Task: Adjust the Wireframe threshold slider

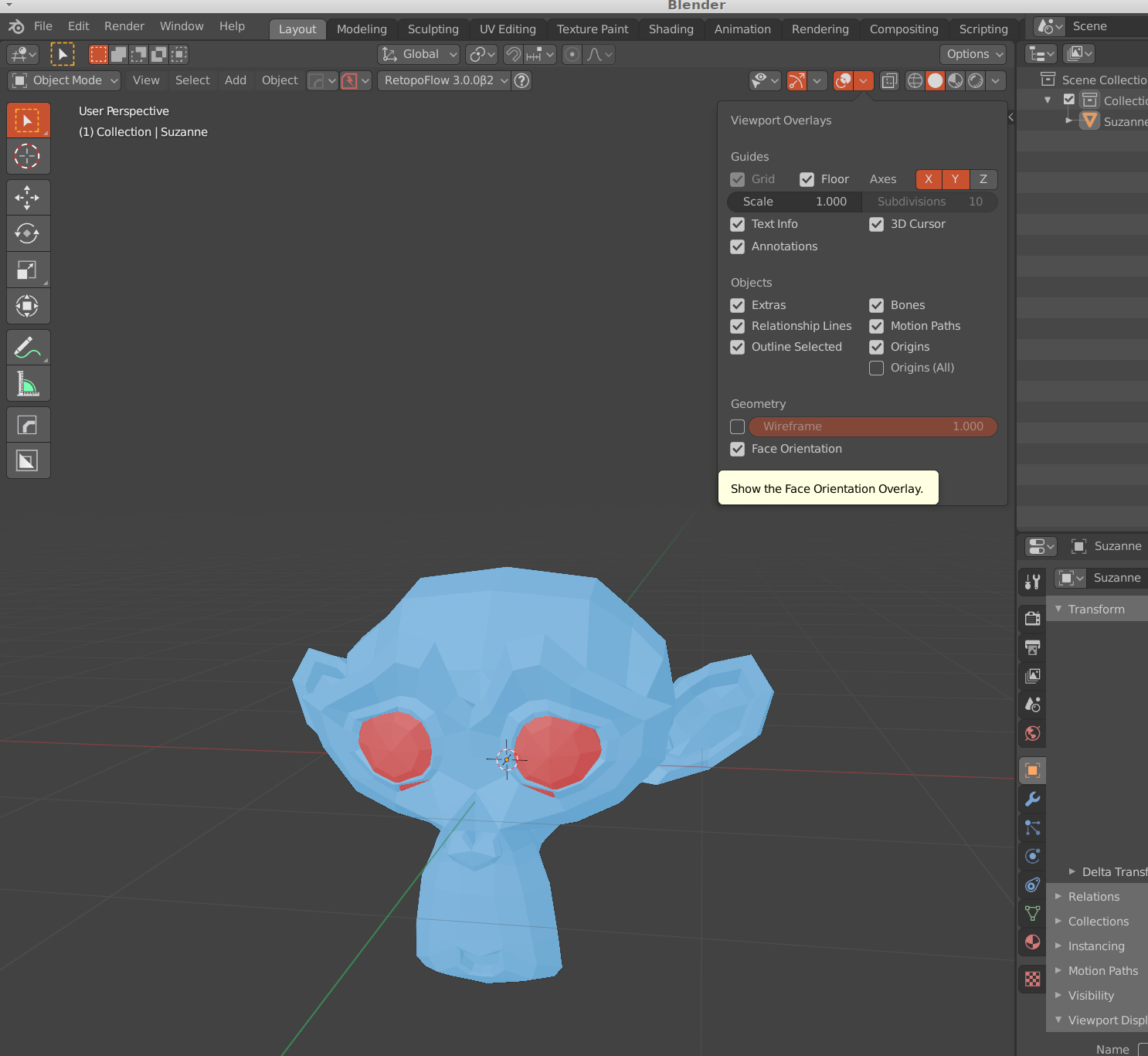Action: (872, 426)
